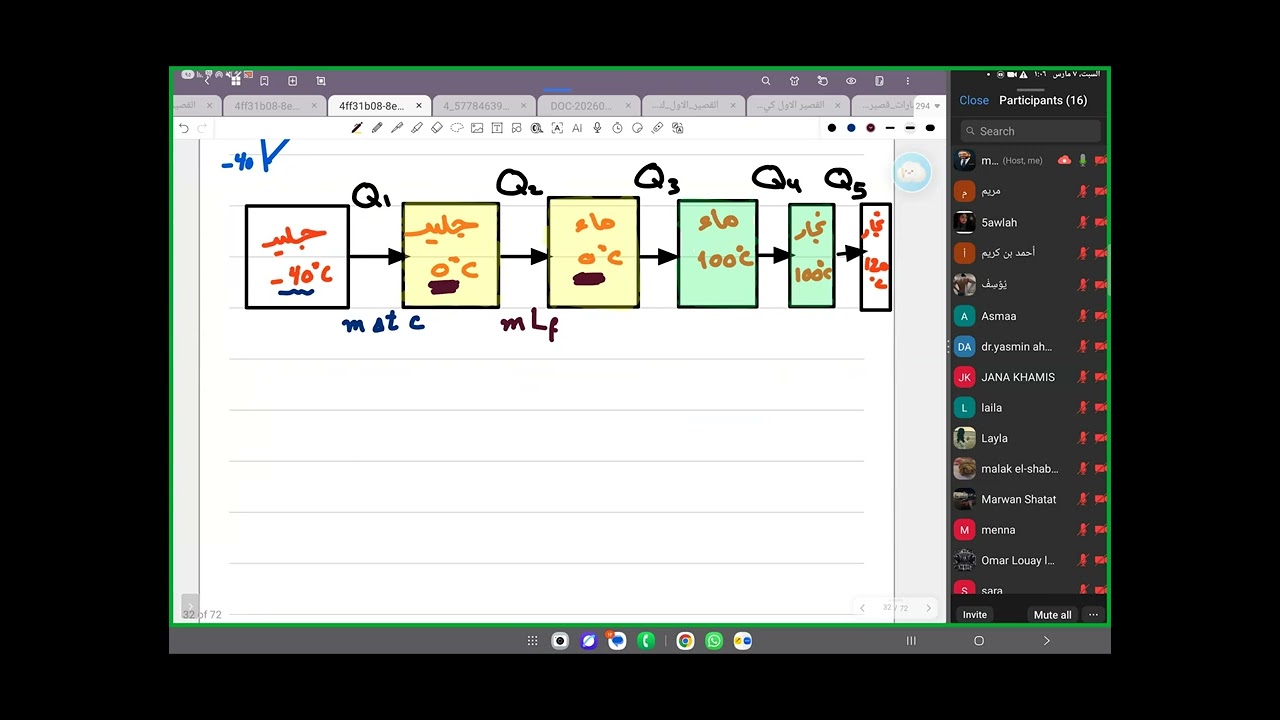
Task: Select participant dr.yasmin in the list
Action: (x=1030, y=347)
